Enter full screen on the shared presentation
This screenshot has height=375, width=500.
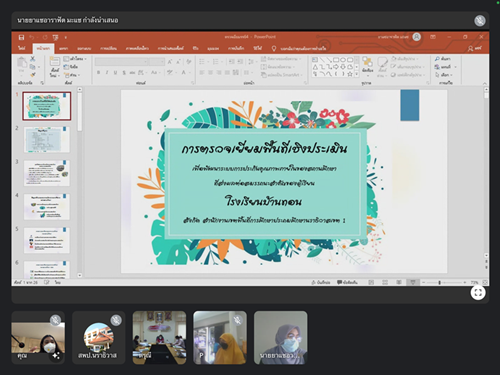(x=478, y=293)
